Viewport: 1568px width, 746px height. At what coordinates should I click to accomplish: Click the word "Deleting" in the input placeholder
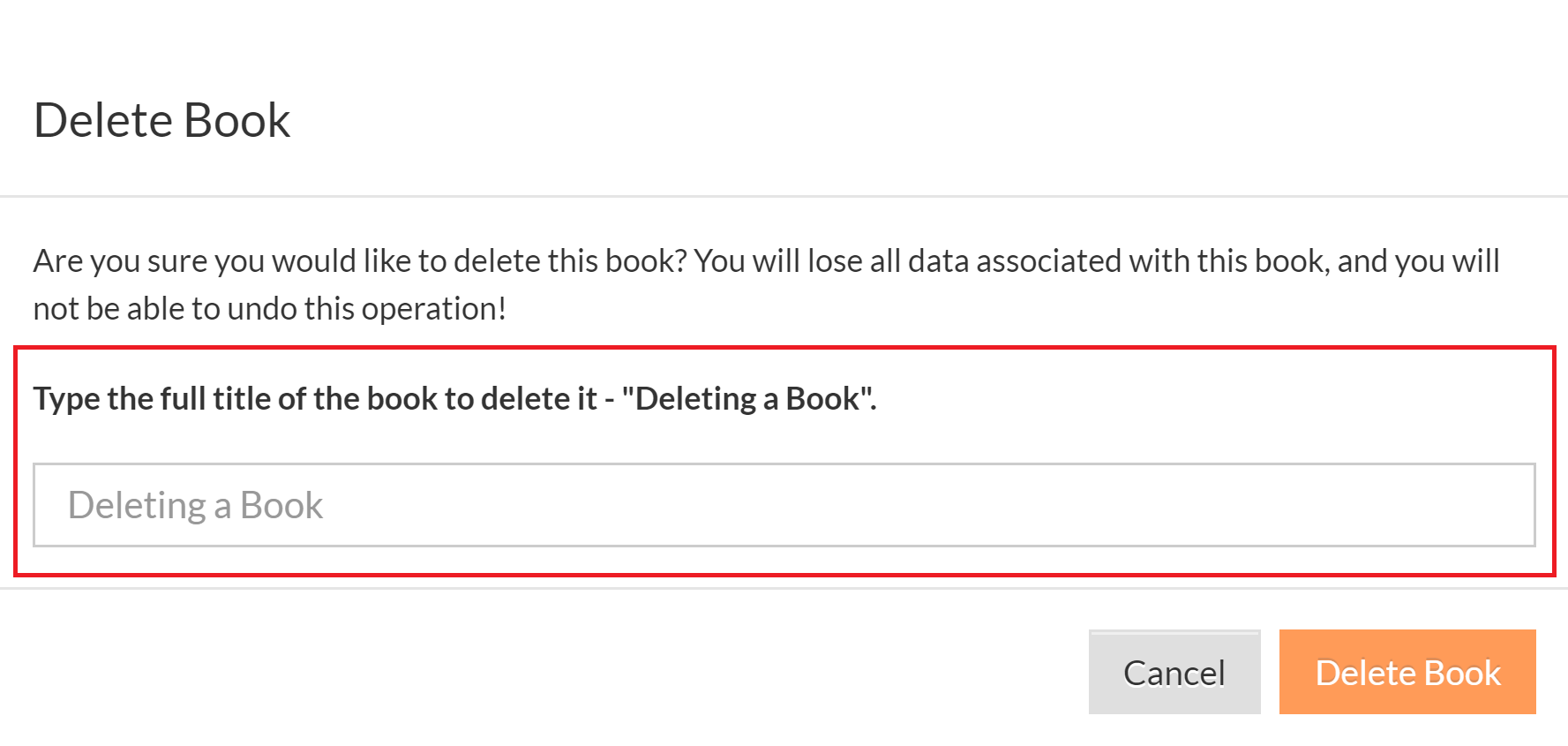click(x=137, y=506)
